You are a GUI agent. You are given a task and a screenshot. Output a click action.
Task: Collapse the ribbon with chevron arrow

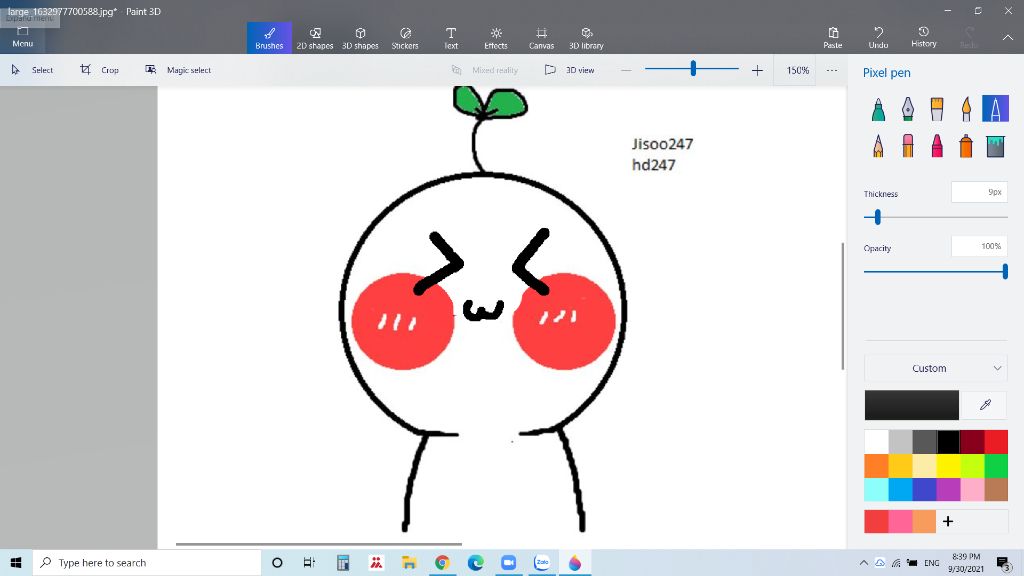coord(1008,38)
